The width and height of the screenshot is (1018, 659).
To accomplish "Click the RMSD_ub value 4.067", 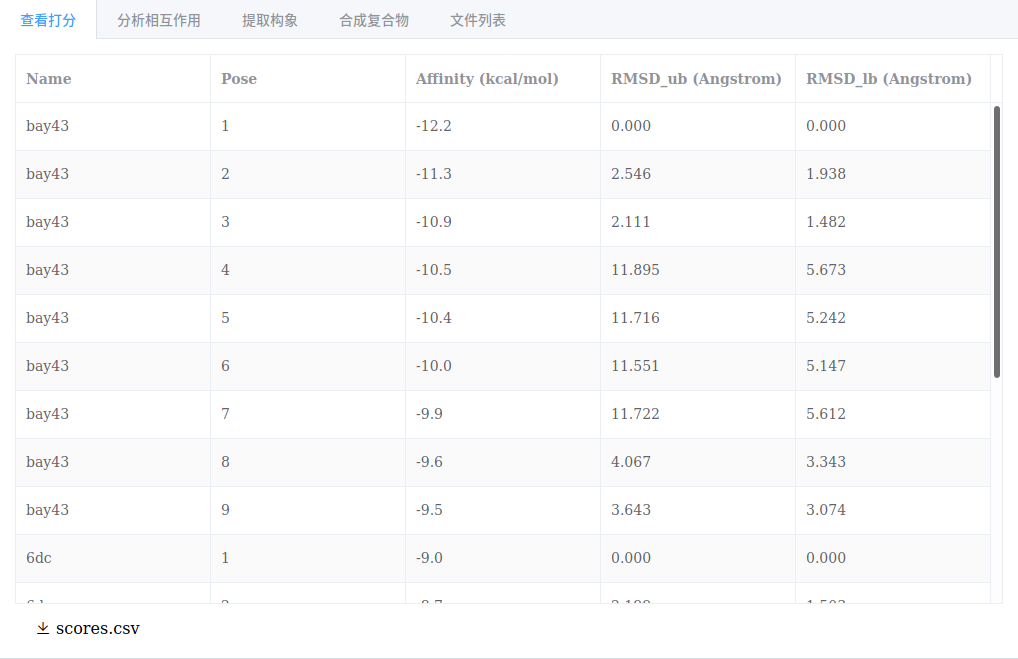I will click(631, 462).
